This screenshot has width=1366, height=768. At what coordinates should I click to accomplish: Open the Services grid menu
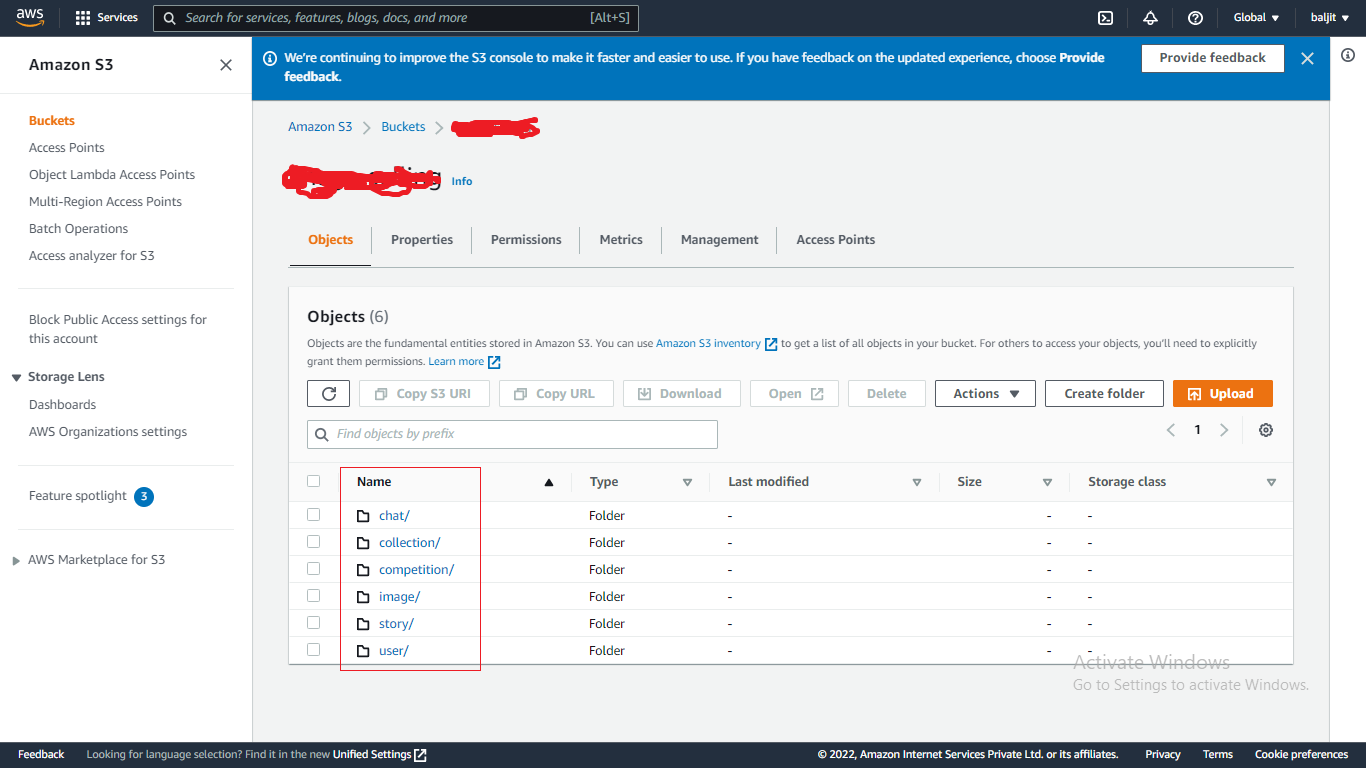click(106, 18)
